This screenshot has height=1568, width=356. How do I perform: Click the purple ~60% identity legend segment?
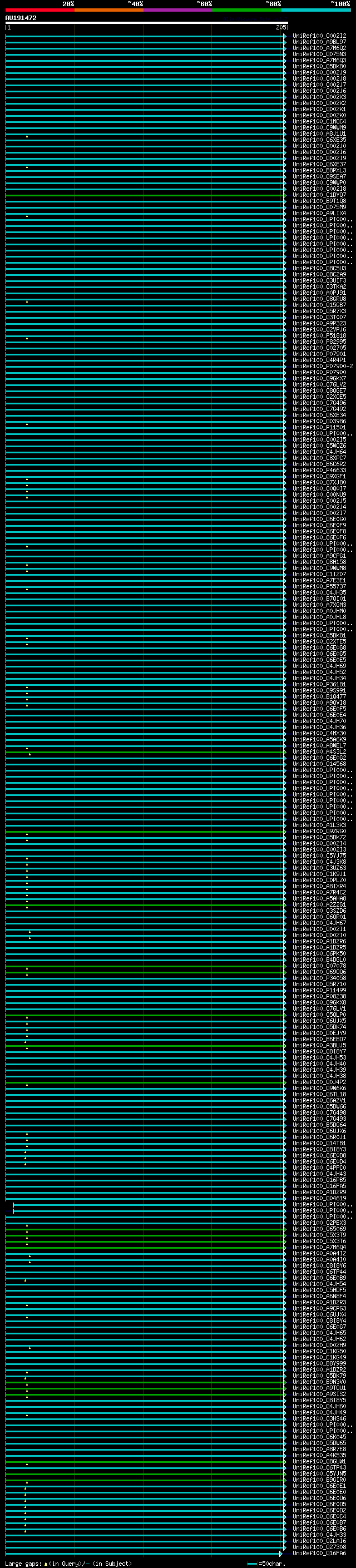tap(177, 10)
